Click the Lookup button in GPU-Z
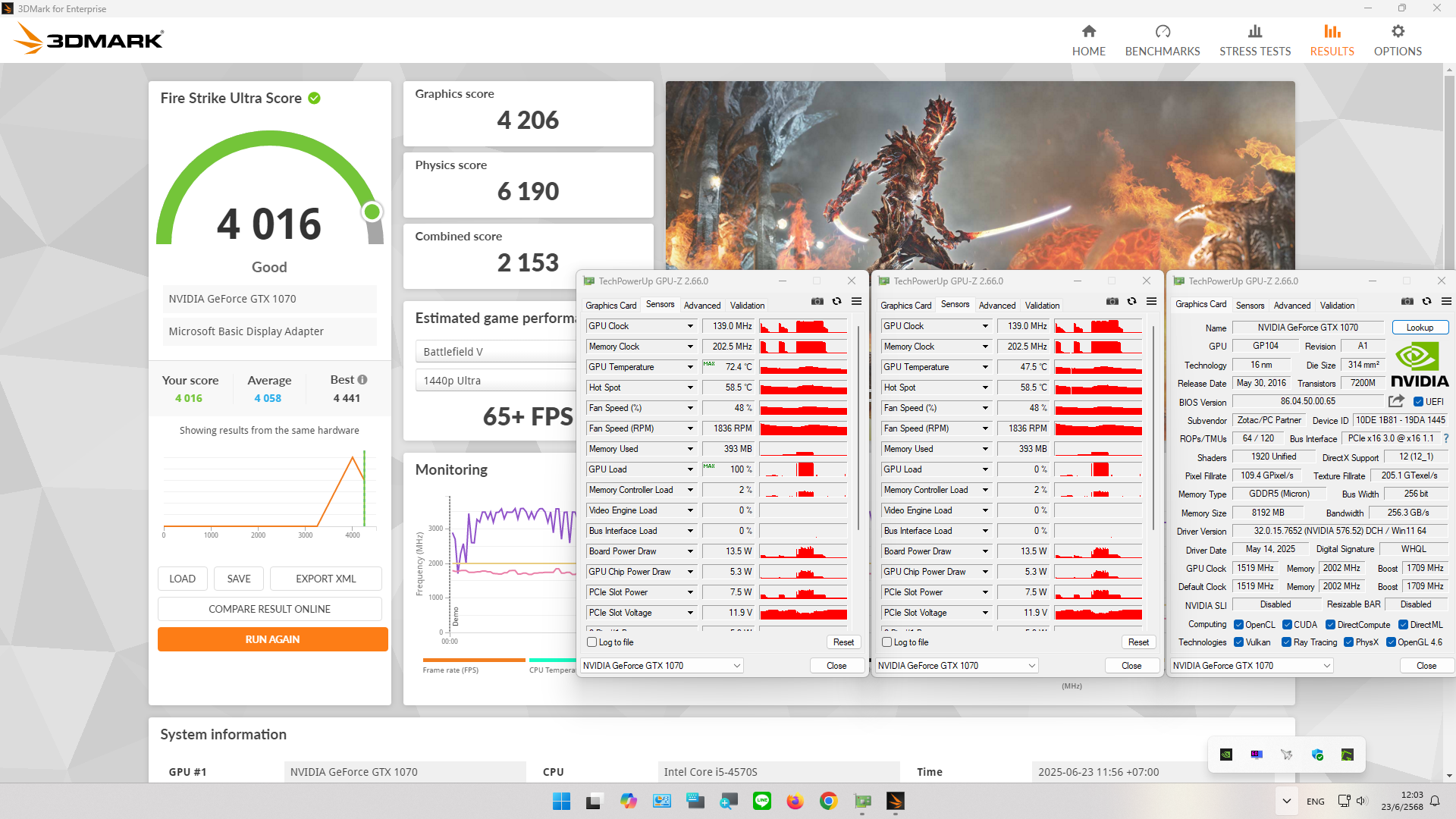The image size is (1456, 819). pos(1420,328)
